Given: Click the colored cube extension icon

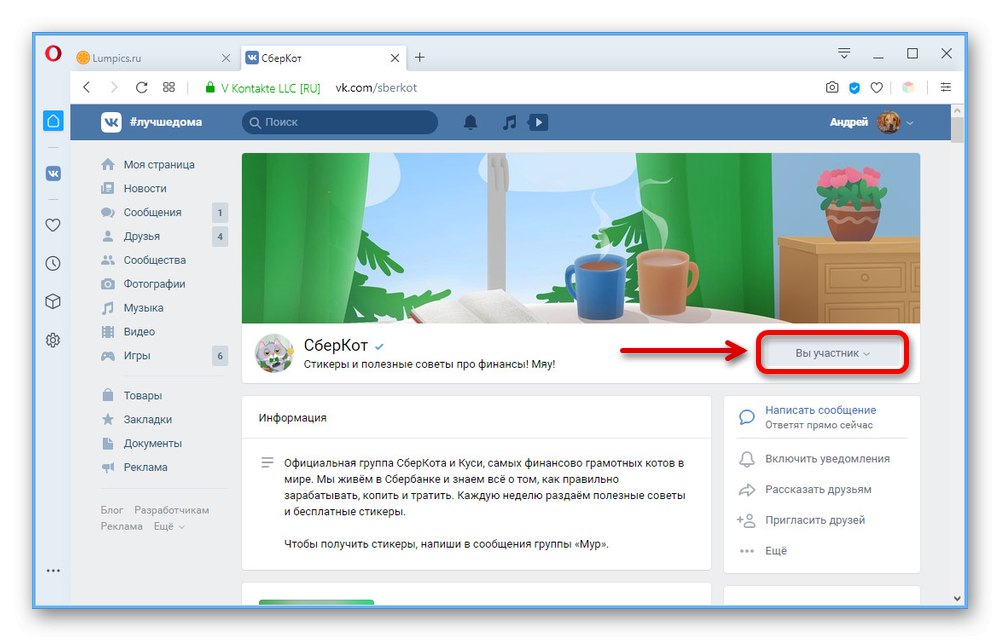Looking at the screenshot, I should coord(908,87).
